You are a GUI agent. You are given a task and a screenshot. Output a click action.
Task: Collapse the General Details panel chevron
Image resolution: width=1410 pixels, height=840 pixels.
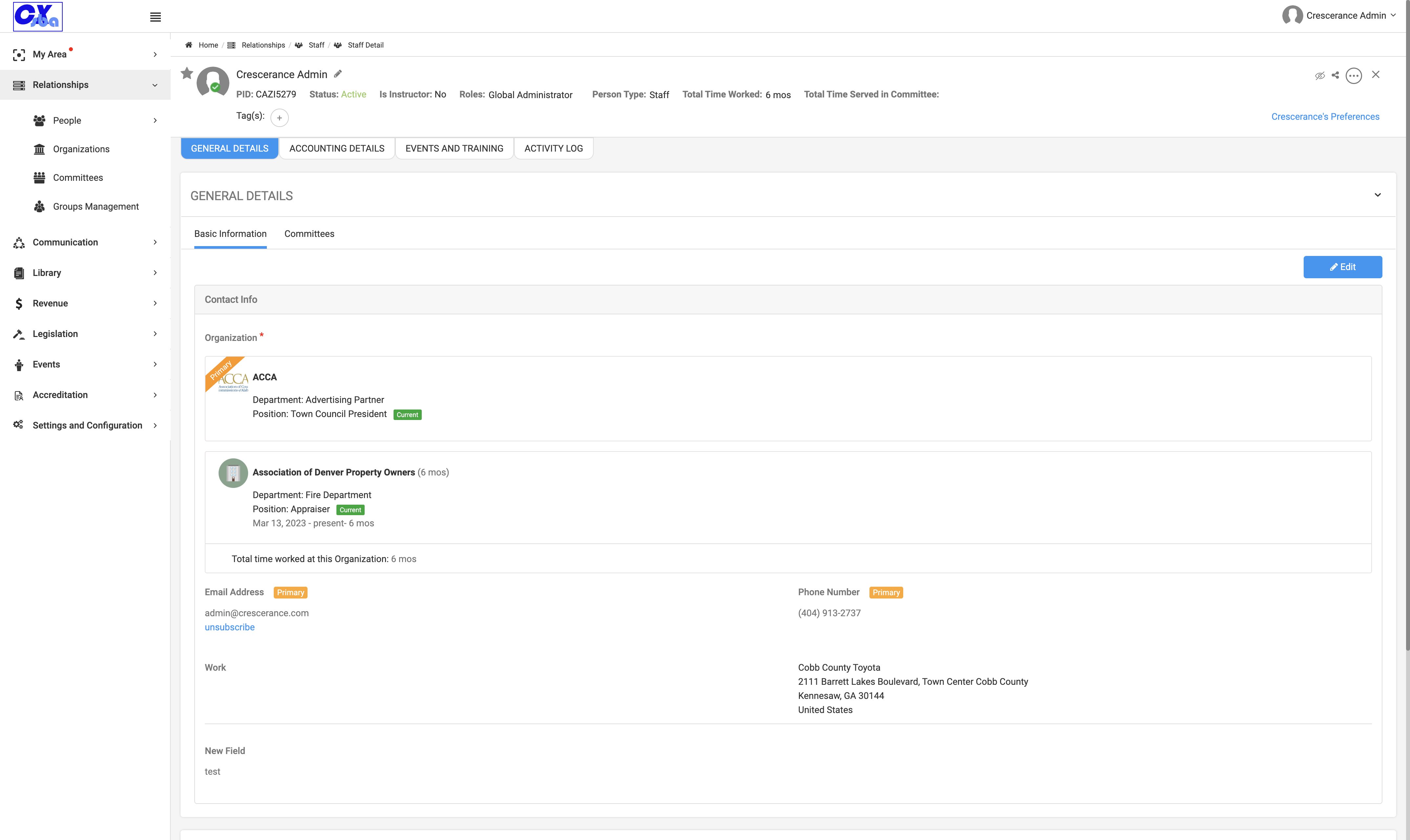click(x=1377, y=195)
